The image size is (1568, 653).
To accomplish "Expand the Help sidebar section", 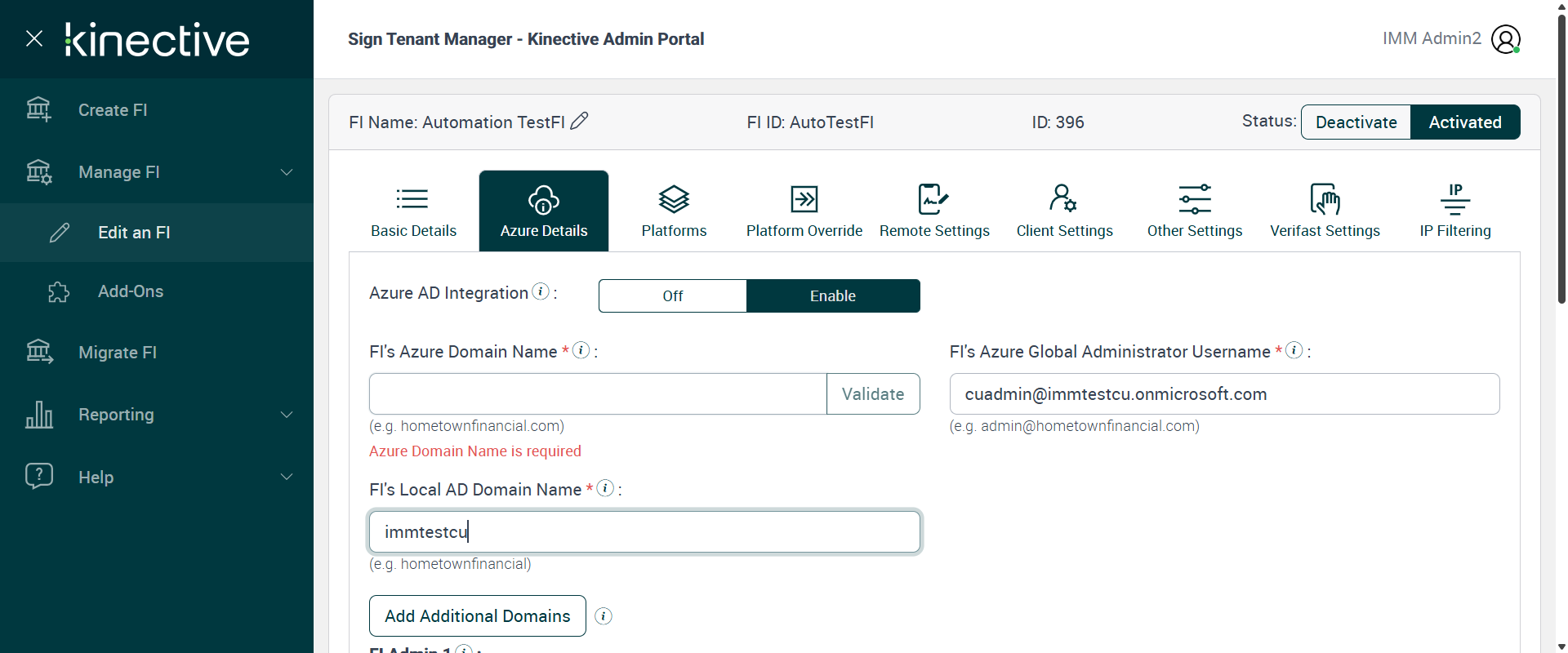I will (x=287, y=477).
